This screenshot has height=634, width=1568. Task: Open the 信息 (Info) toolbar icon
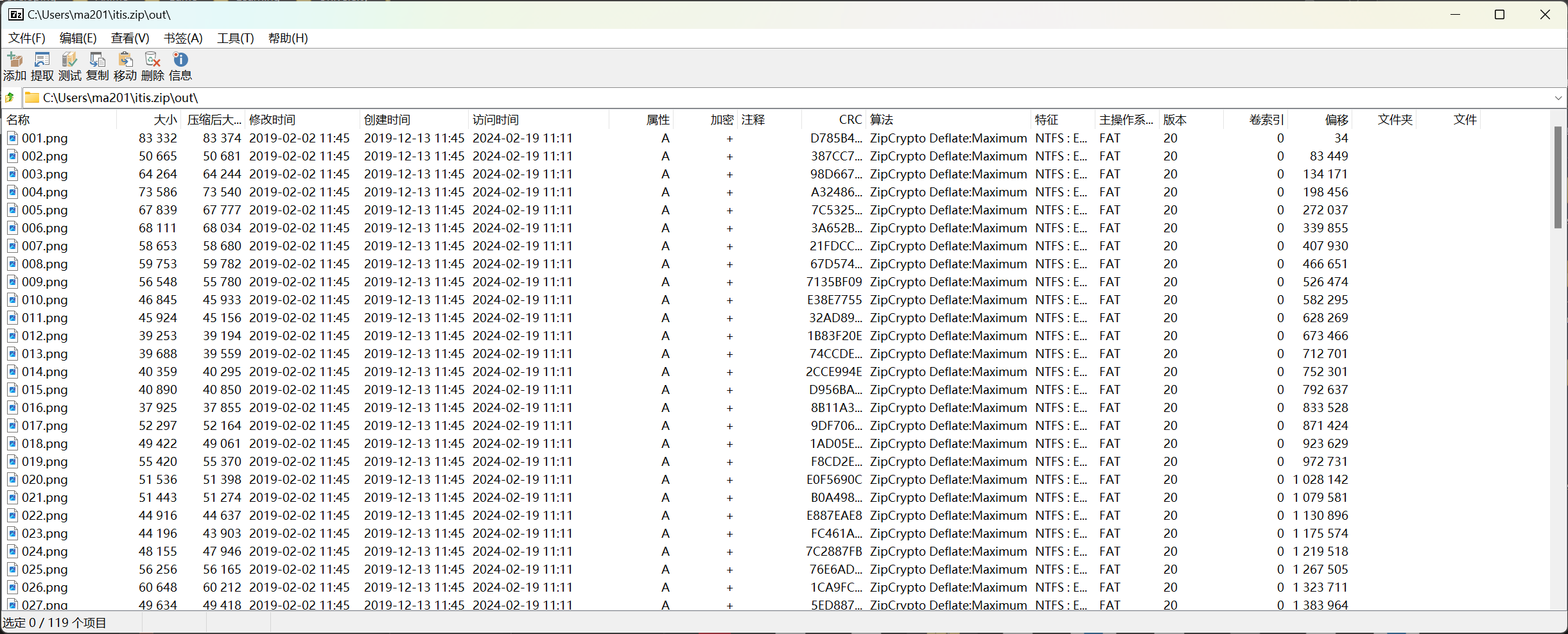click(180, 66)
